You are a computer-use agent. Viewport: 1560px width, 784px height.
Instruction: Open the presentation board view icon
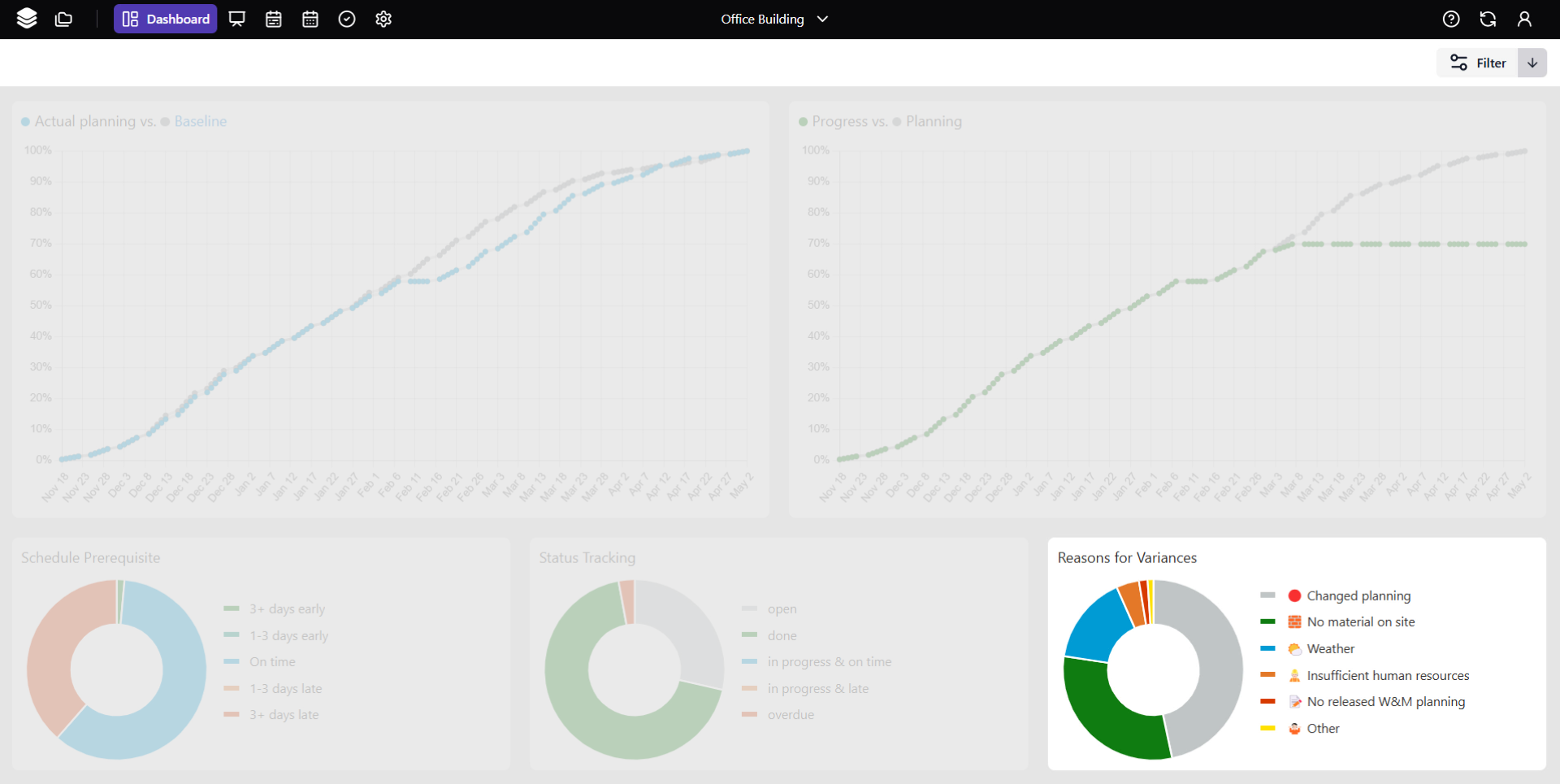pyautogui.click(x=236, y=19)
